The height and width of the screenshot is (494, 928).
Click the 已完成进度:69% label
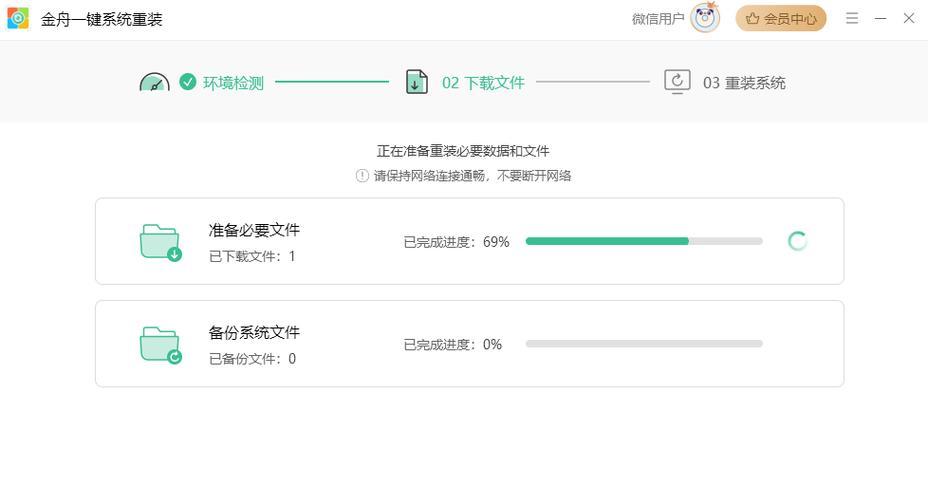pos(456,242)
